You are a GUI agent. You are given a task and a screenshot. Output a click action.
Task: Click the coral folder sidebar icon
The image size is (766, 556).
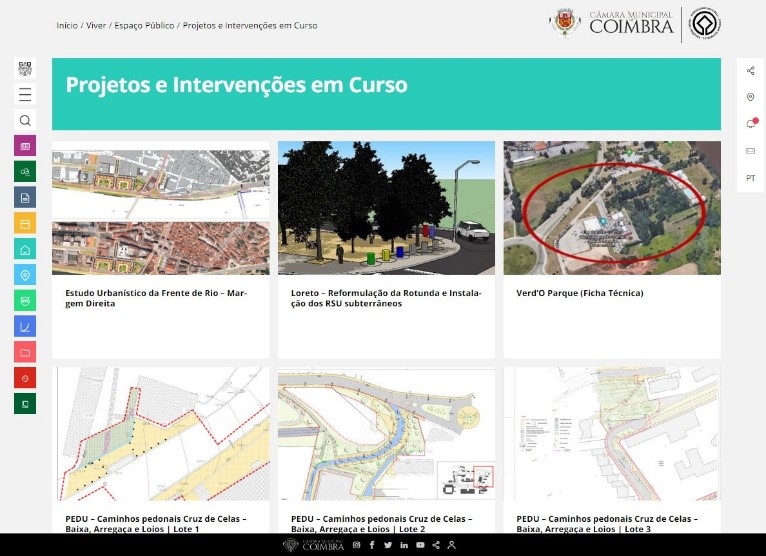pyautogui.click(x=25, y=352)
